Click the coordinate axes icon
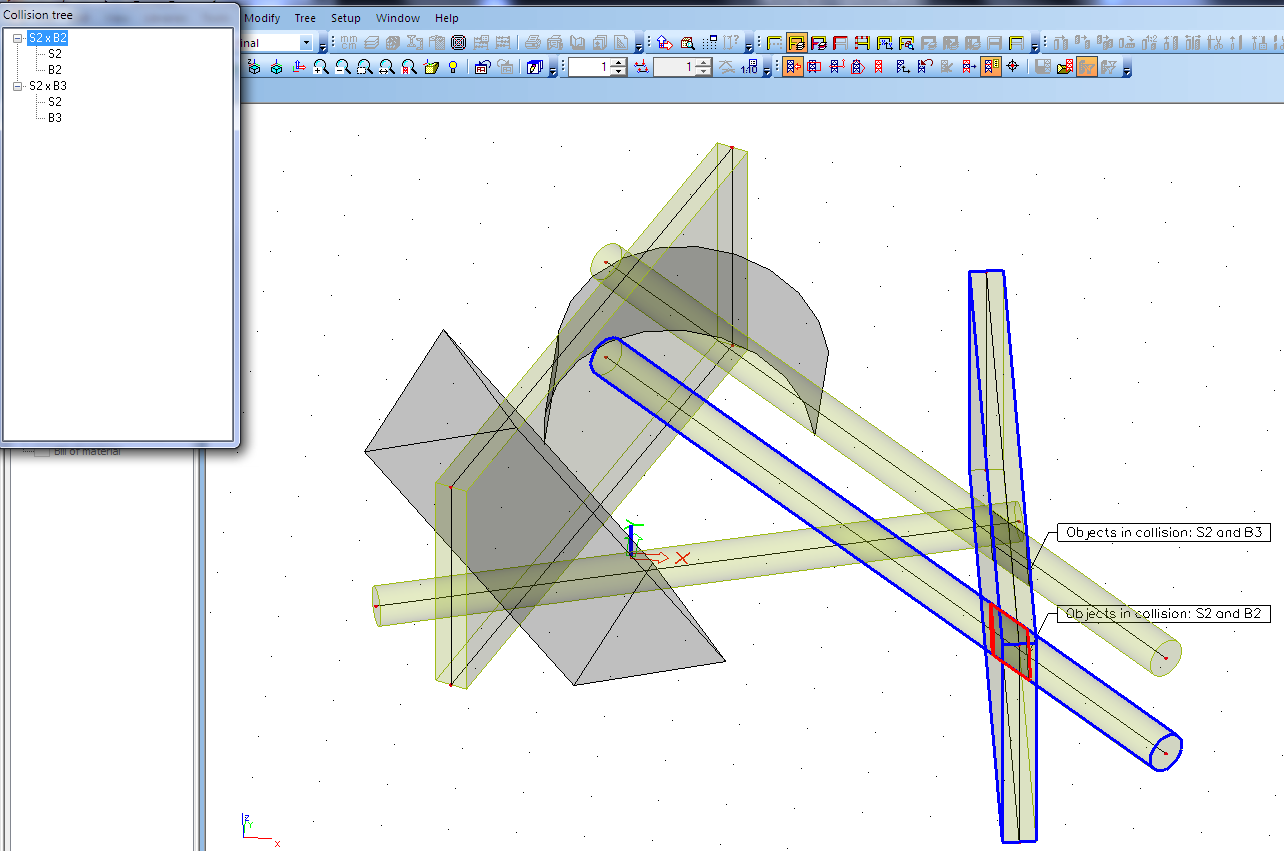The width and height of the screenshot is (1284, 851). click(x=299, y=67)
